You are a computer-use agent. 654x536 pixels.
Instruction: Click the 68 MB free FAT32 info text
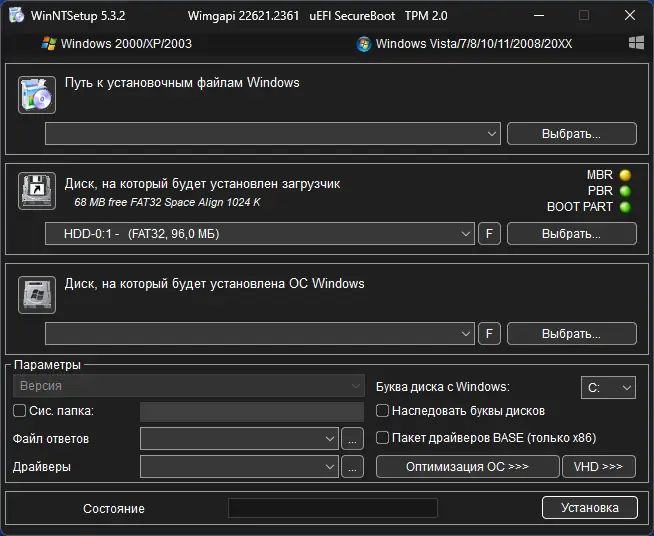tap(167, 202)
